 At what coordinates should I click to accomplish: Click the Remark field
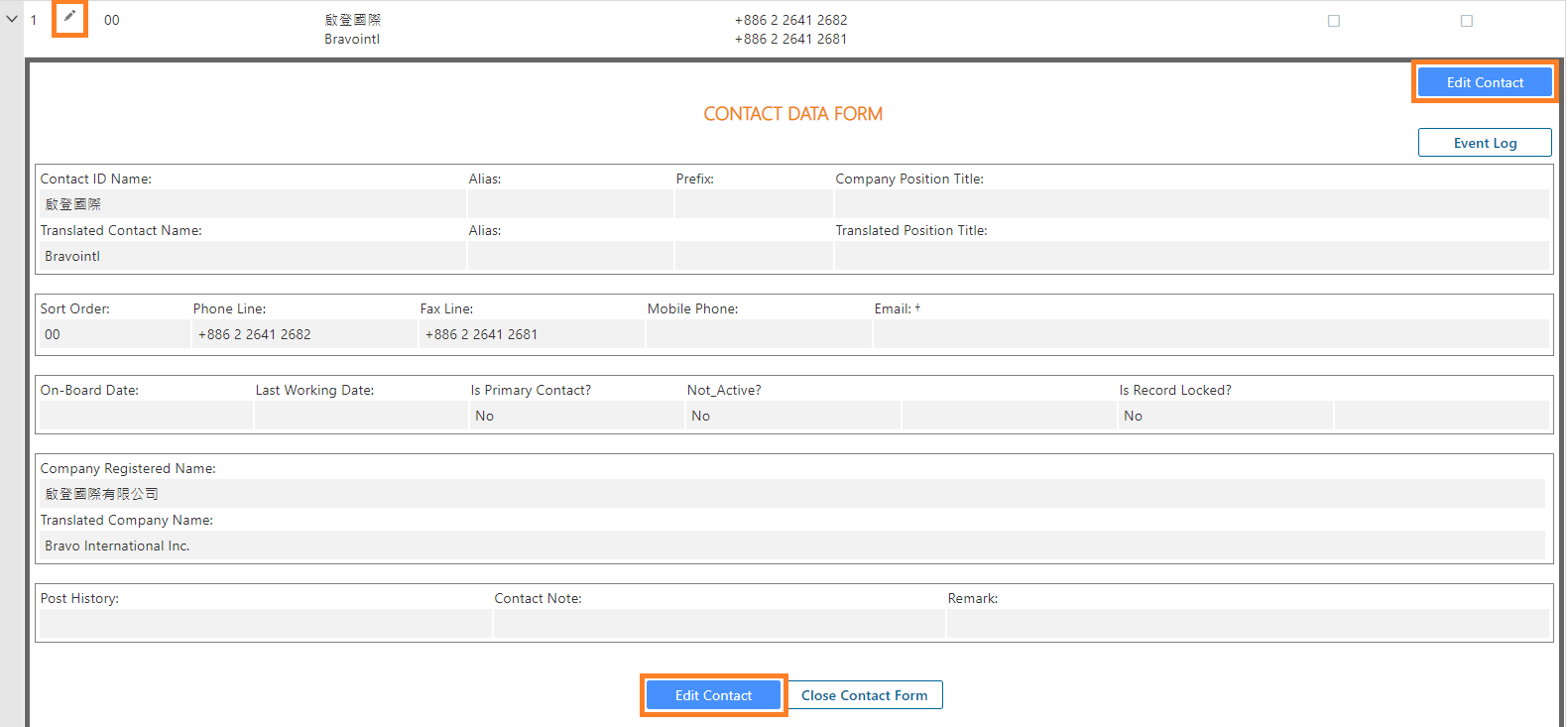pos(1247,624)
